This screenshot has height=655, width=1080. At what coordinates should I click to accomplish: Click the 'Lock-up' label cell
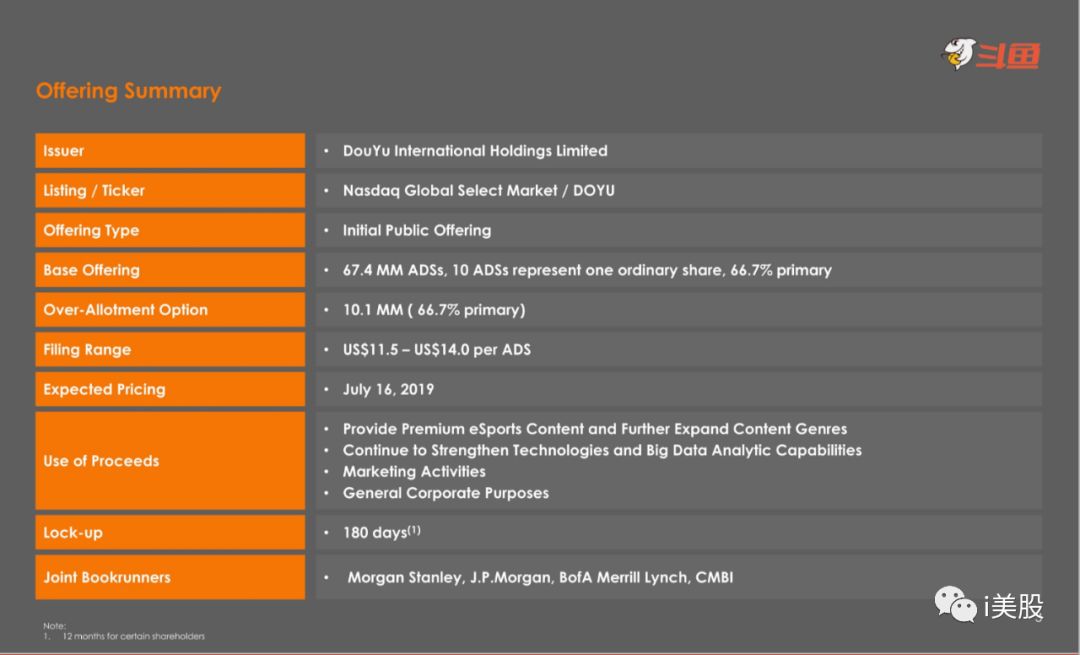pyautogui.click(x=170, y=532)
